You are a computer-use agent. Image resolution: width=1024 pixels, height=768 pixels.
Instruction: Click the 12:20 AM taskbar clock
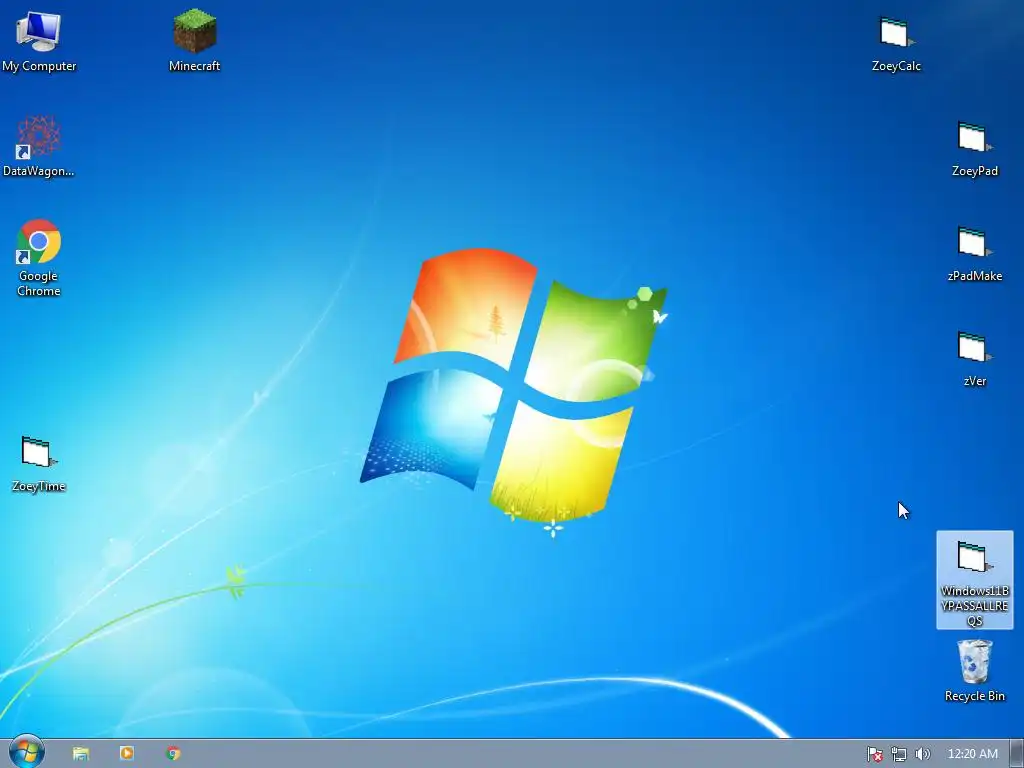click(x=972, y=754)
